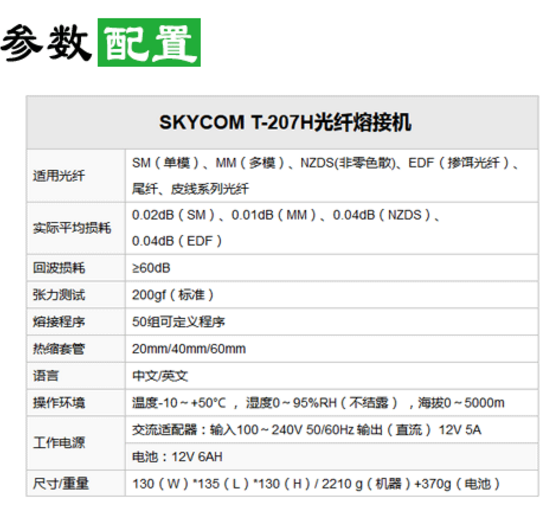555x505 pixels.
Task: Click the 热缩套管 row label
Action: (59, 349)
